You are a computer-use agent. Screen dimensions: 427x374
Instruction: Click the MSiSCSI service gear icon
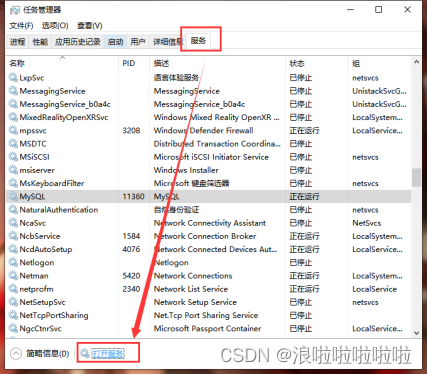click(x=13, y=157)
